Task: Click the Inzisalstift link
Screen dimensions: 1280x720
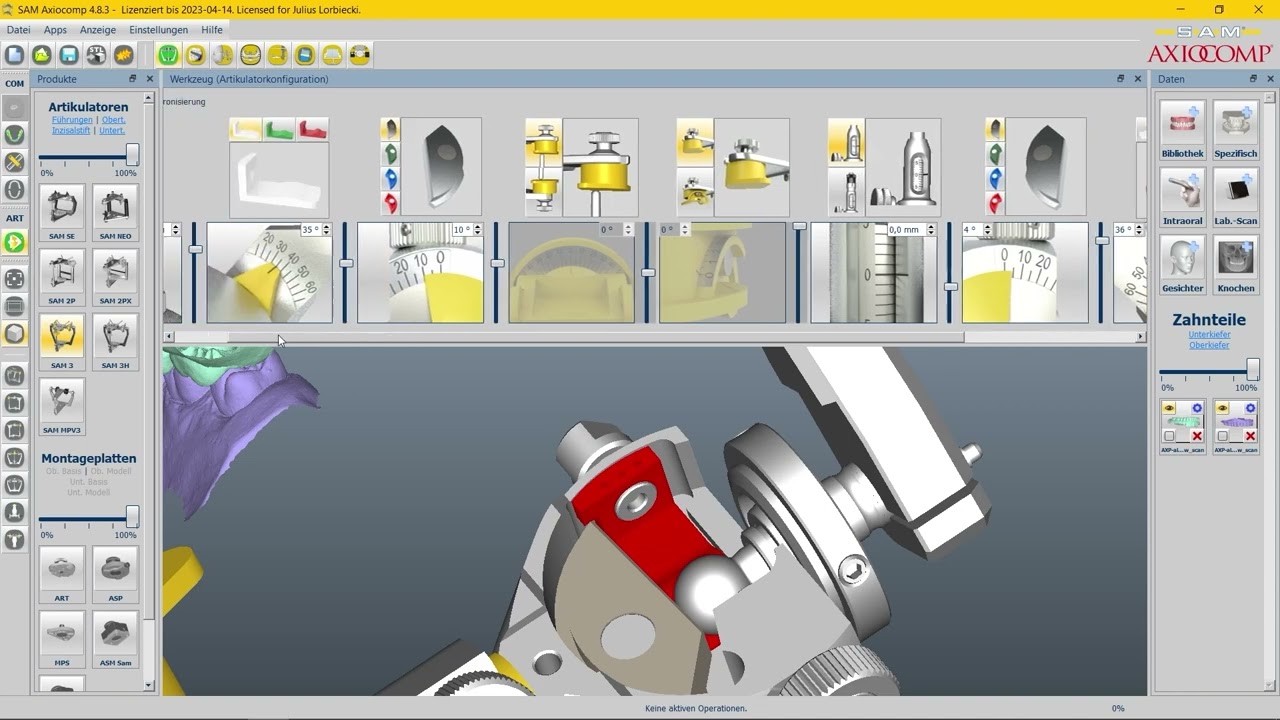Action: (71, 131)
